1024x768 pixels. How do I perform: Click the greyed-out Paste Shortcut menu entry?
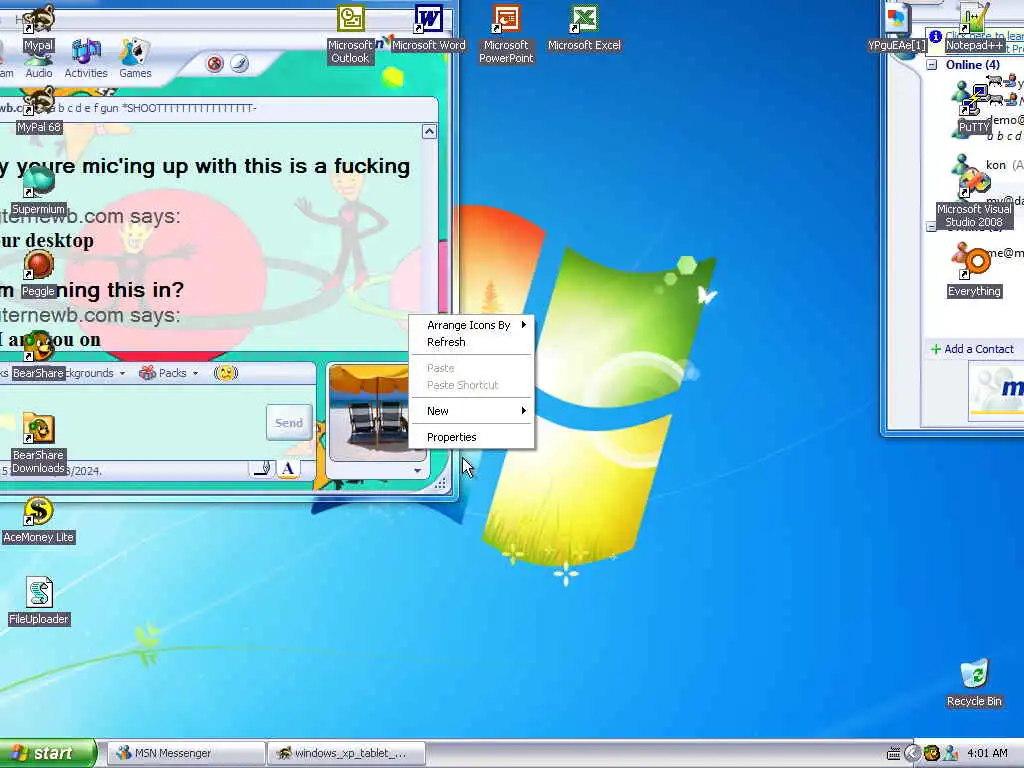coord(472,385)
